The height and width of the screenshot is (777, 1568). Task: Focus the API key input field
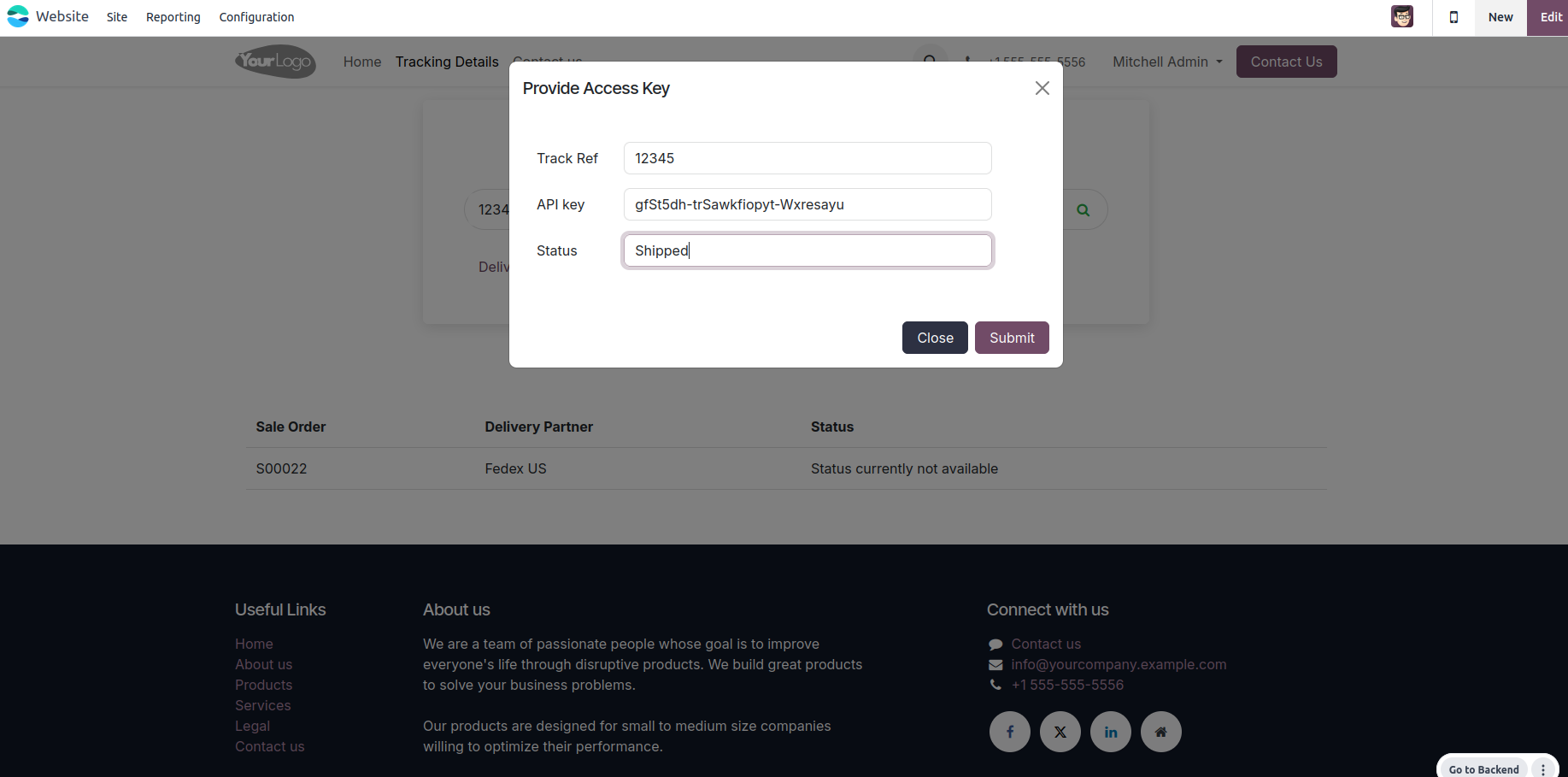(807, 204)
